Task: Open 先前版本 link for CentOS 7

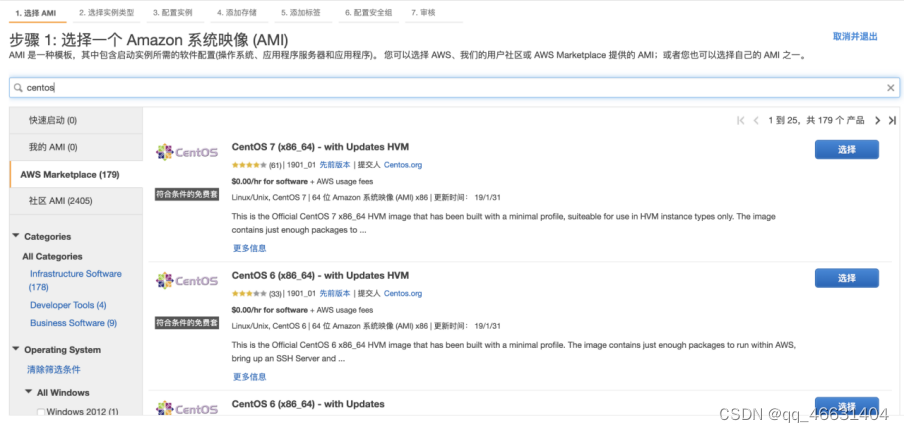Action: pyautogui.click(x=334, y=165)
